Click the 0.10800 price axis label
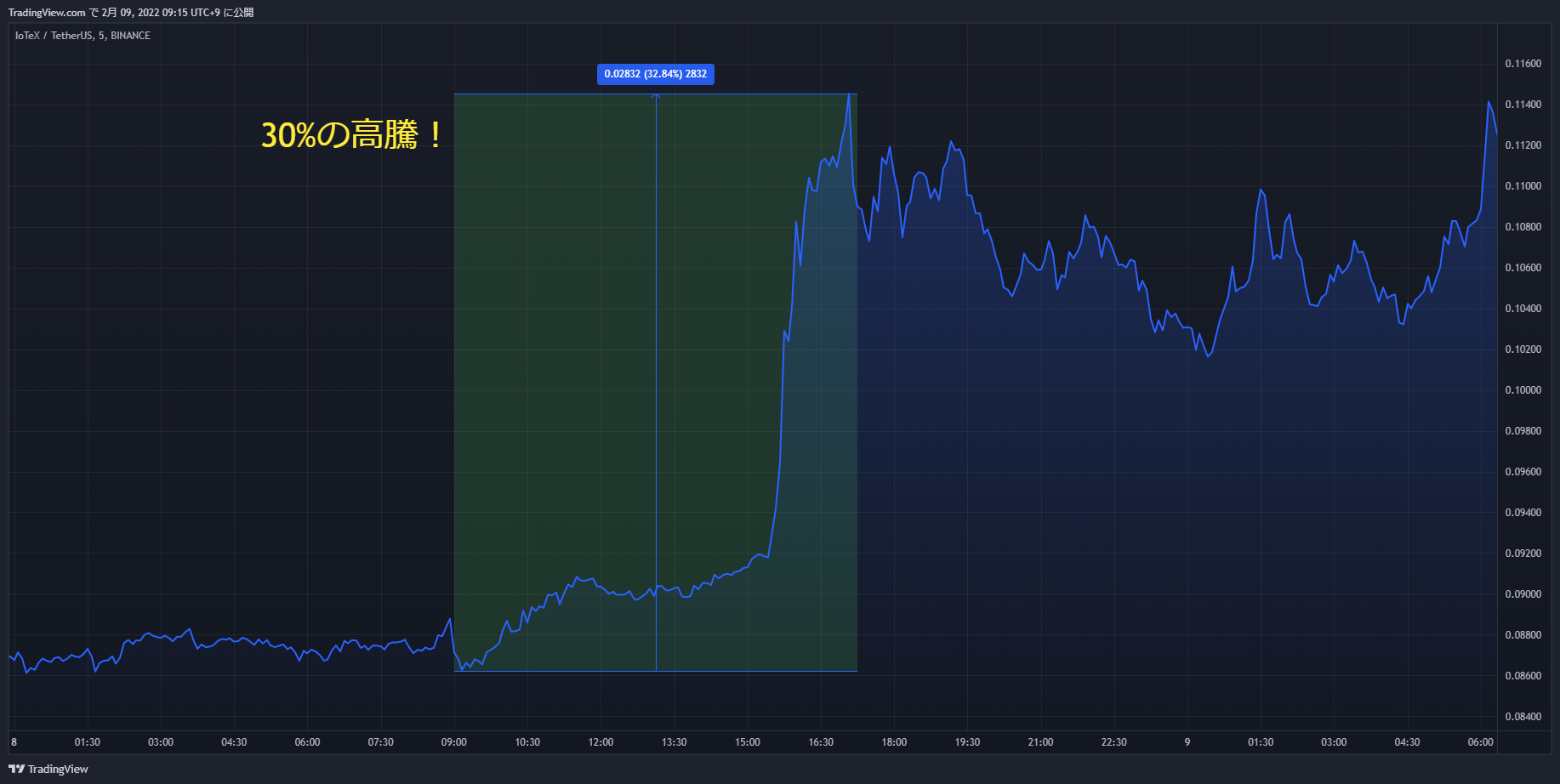1560x784 pixels. [1523, 227]
